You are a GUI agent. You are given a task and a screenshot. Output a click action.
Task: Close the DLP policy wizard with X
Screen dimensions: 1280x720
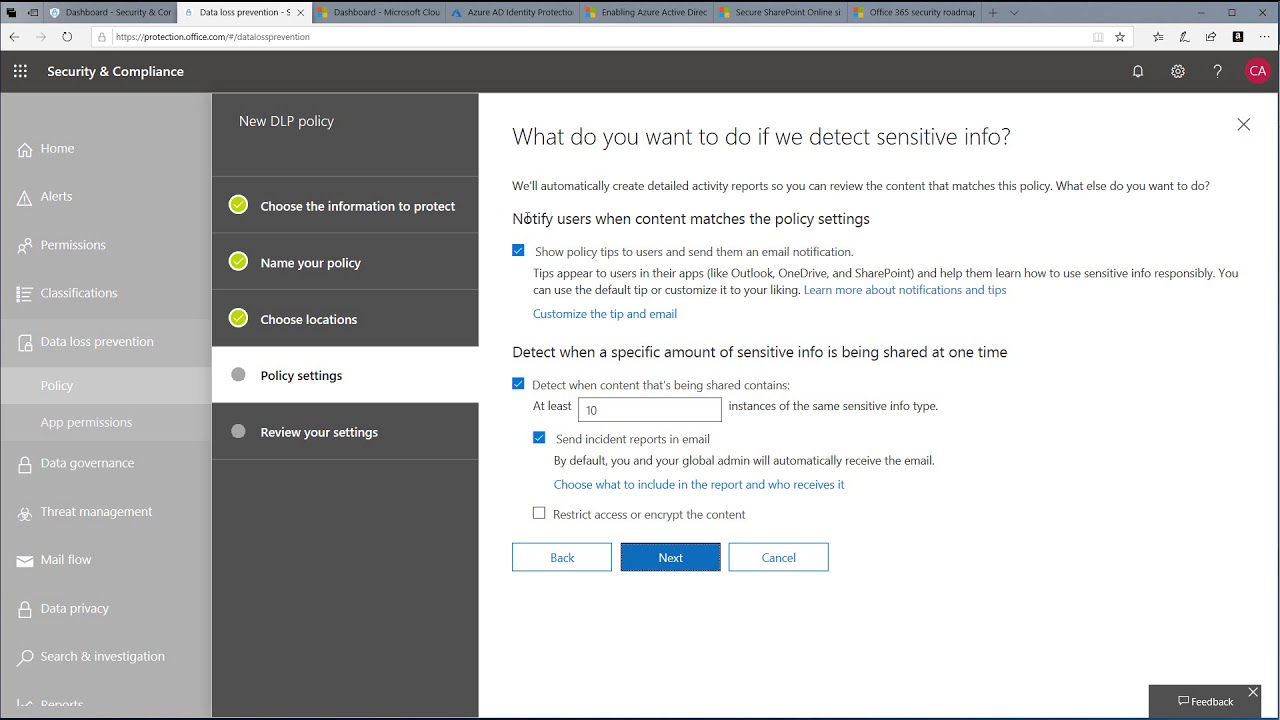tap(1243, 125)
